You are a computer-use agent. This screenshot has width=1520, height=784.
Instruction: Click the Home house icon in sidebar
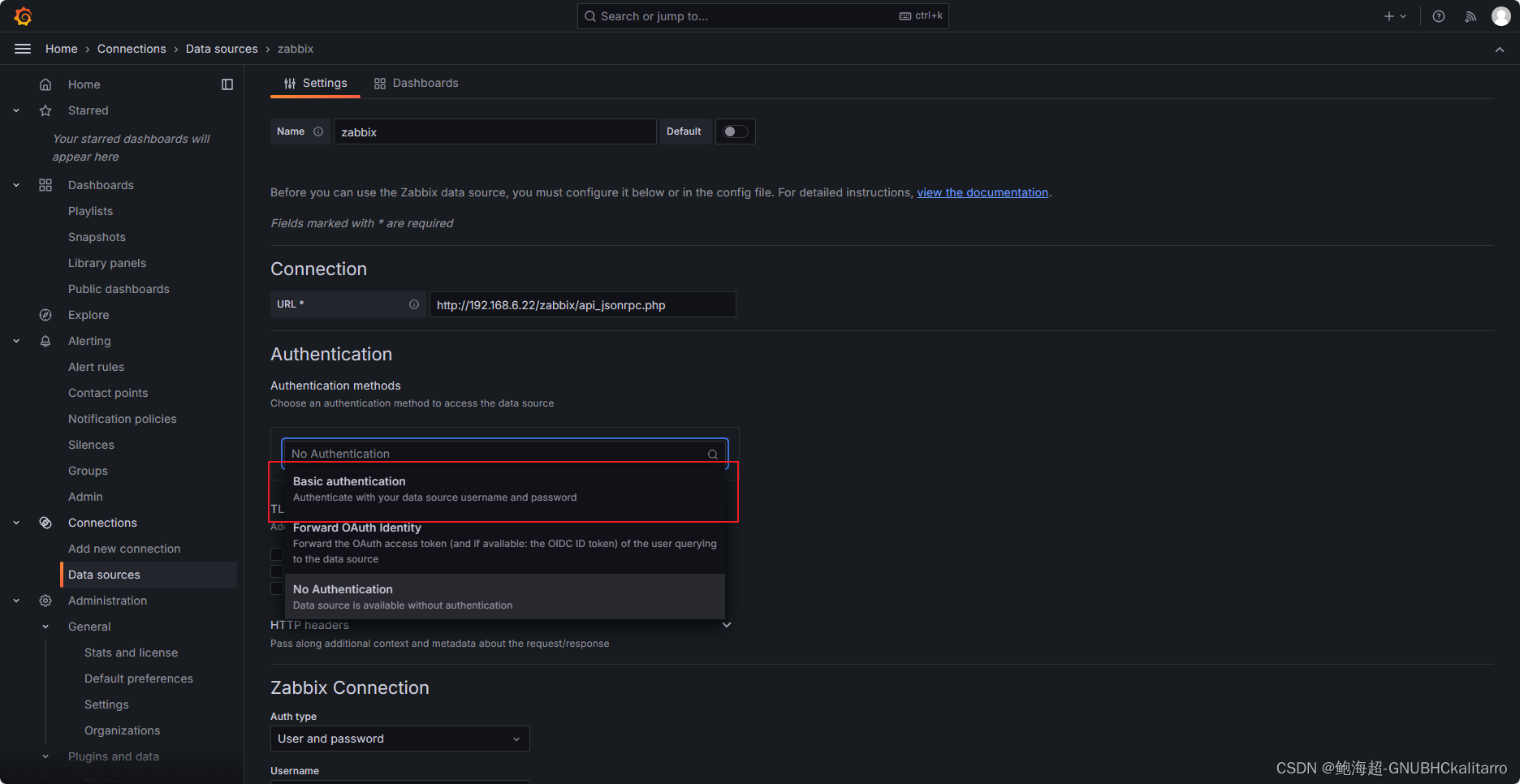pyautogui.click(x=45, y=84)
